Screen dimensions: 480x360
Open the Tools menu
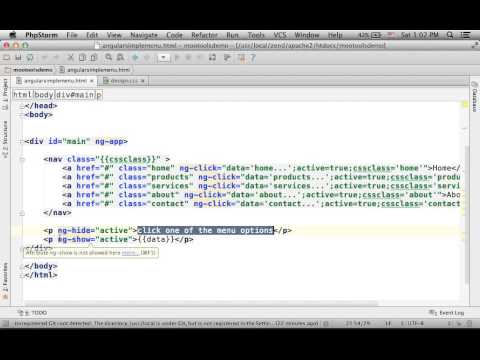click(x=256, y=35)
